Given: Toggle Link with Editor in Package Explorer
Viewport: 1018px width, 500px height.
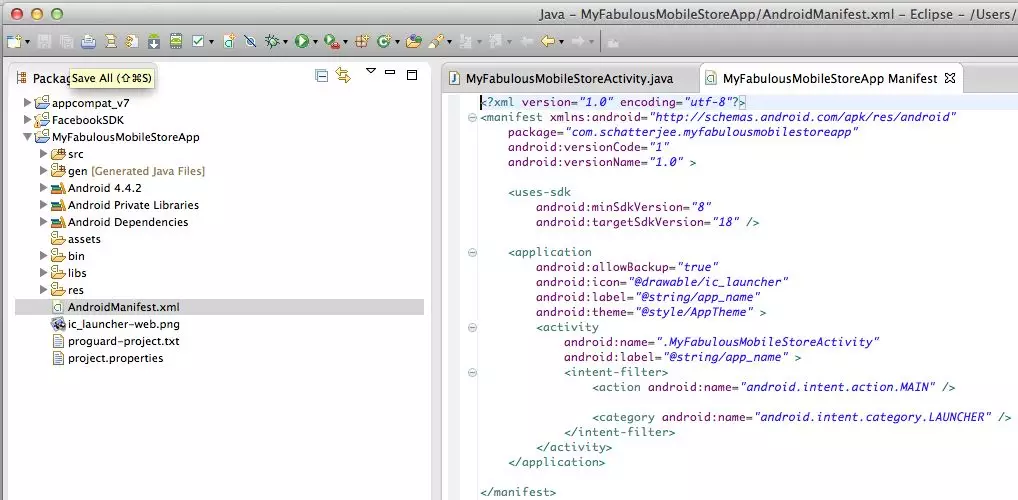Looking at the screenshot, I should click(343, 75).
